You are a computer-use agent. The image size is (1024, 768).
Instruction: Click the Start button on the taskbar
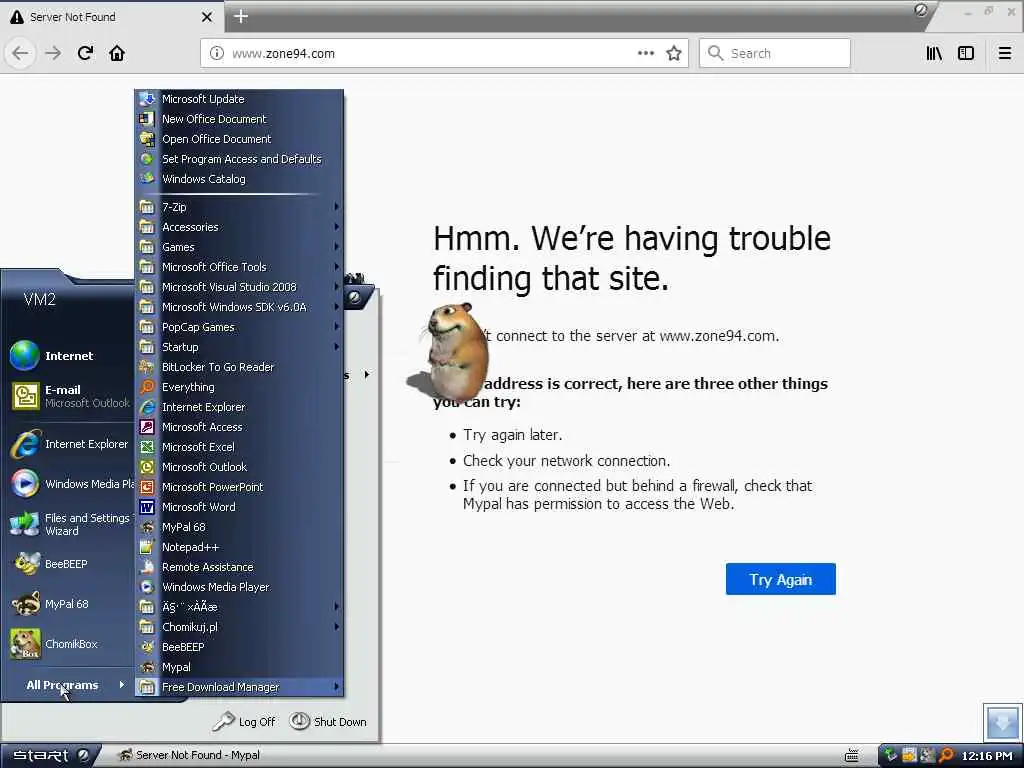click(x=48, y=756)
